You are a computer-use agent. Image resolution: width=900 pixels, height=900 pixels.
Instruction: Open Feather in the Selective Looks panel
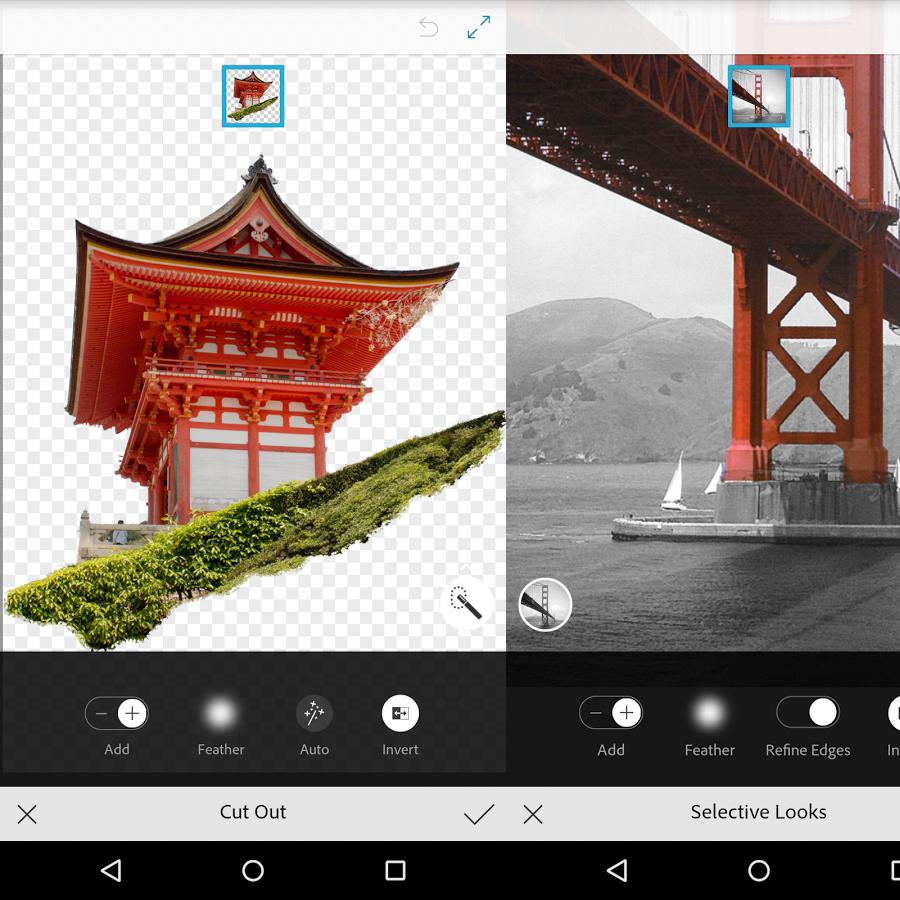(x=709, y=713)
